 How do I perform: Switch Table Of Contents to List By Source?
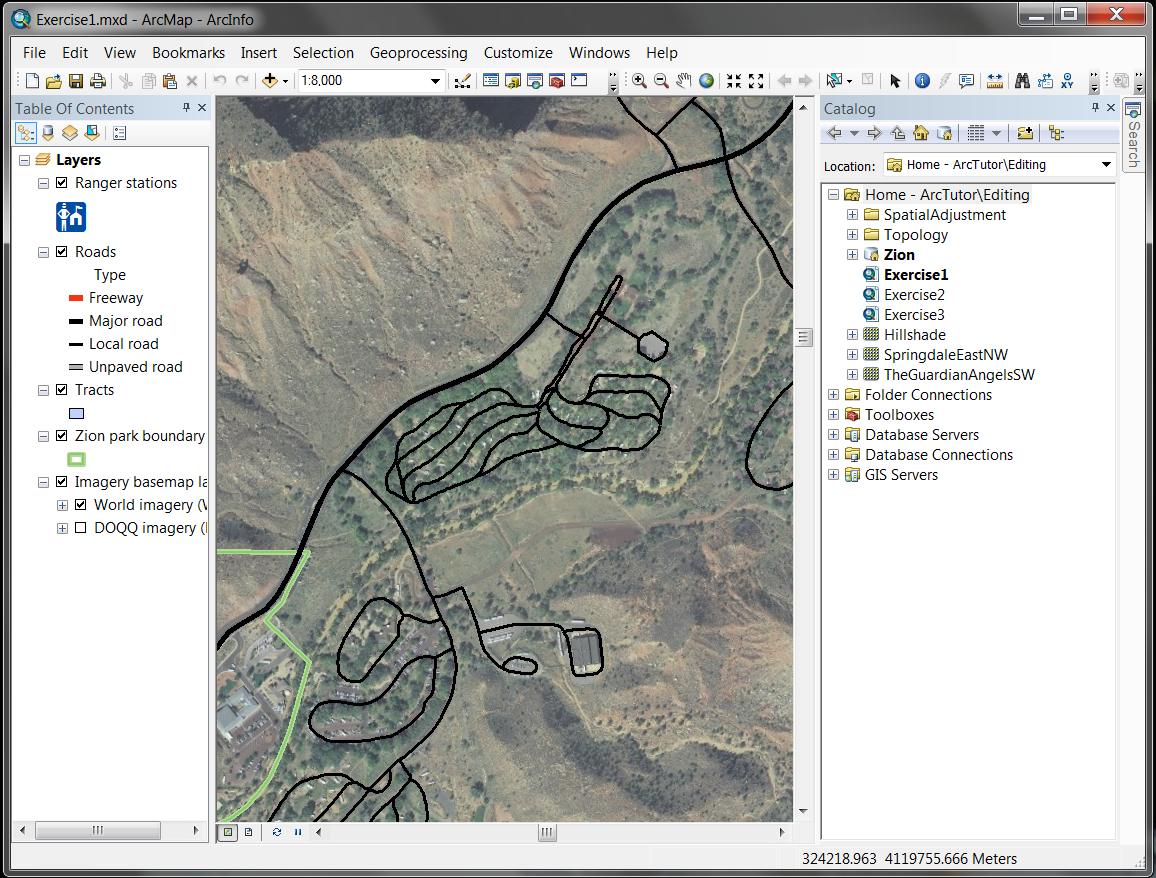(x=47, y=132)
